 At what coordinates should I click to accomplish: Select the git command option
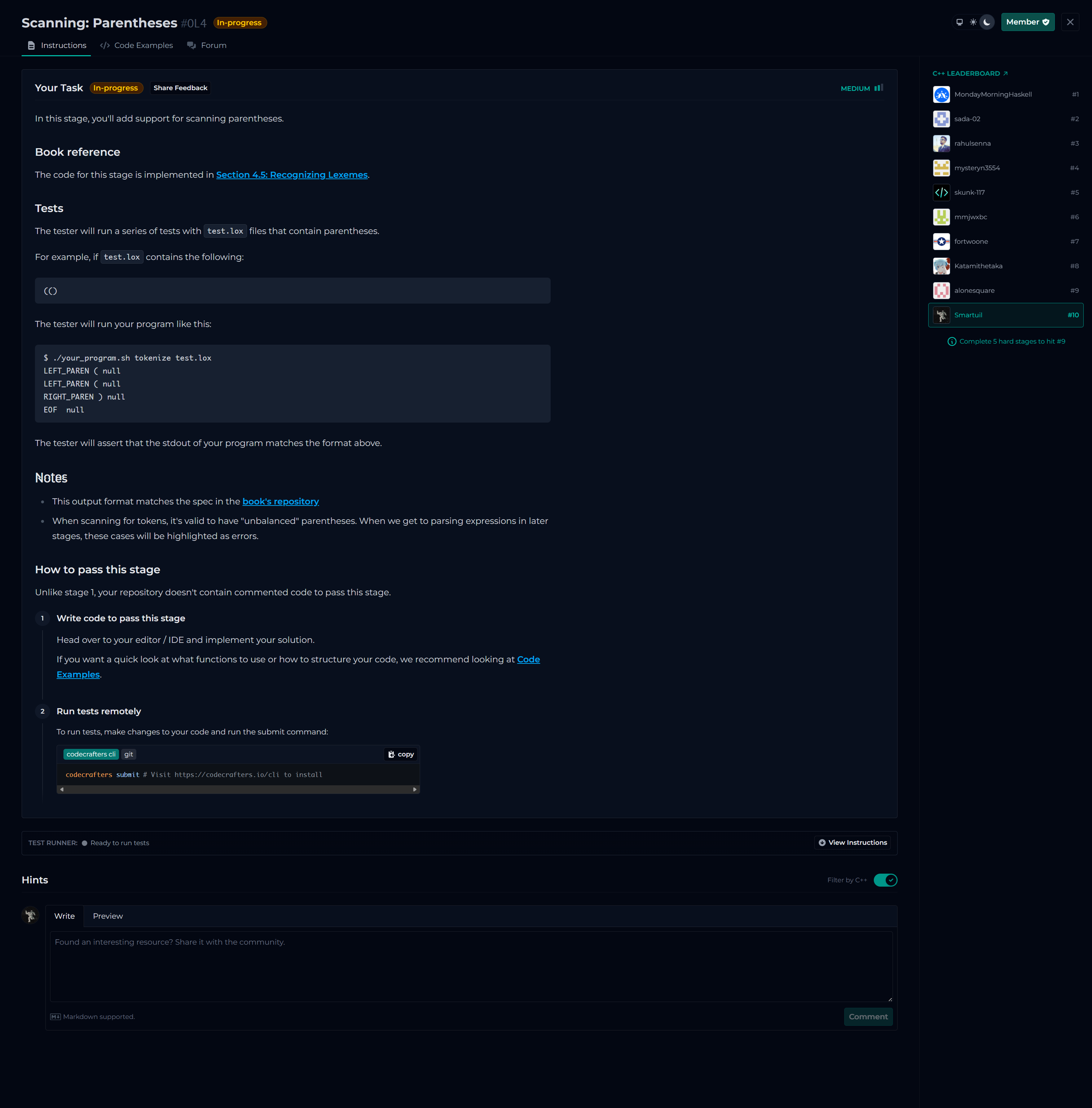(x=128, y=754)
